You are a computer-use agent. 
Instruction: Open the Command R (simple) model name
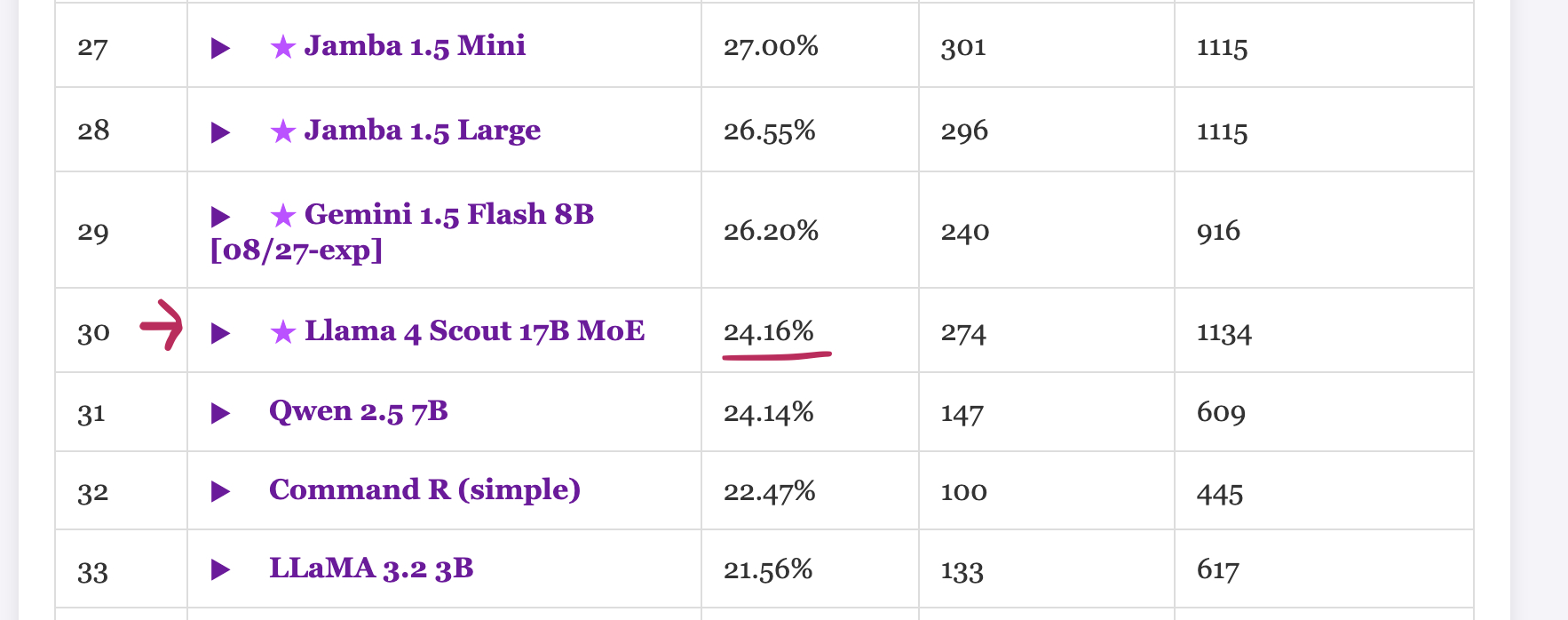point(424,489)
